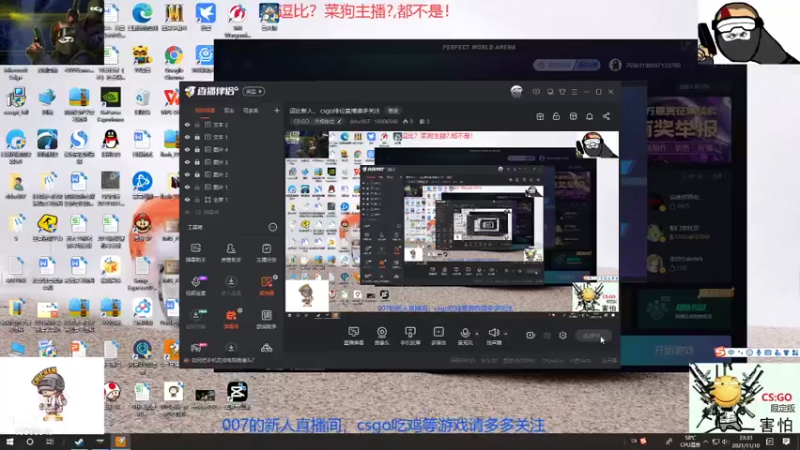This screenshot has width=800, height=450.
Task: Open the gift box icon above the preview
Action: (x=540, y=116)
